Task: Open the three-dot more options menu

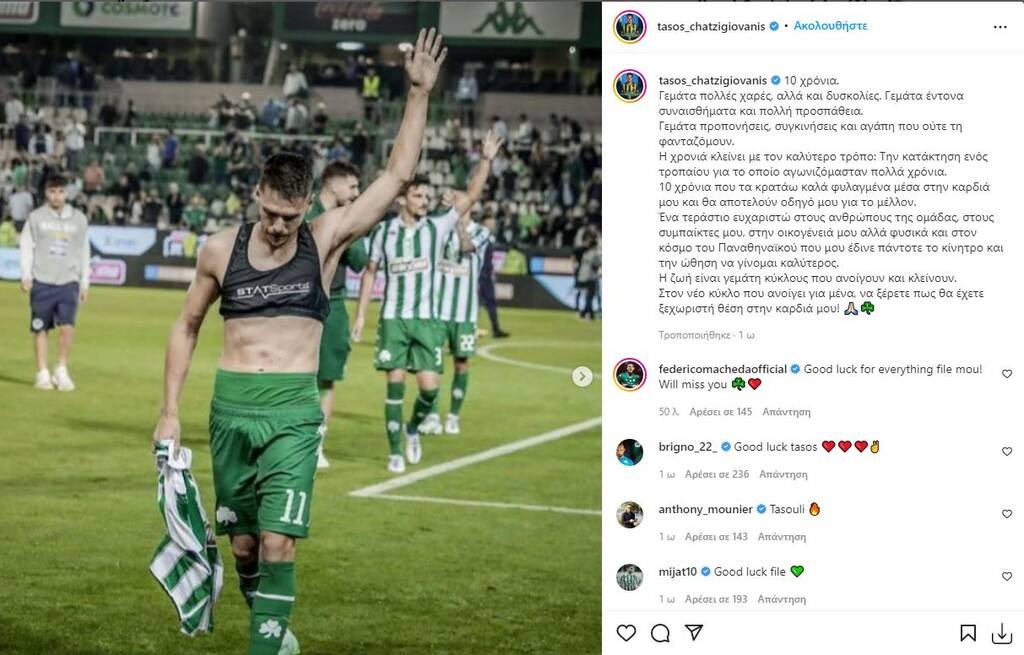Action: [1000, 27]
